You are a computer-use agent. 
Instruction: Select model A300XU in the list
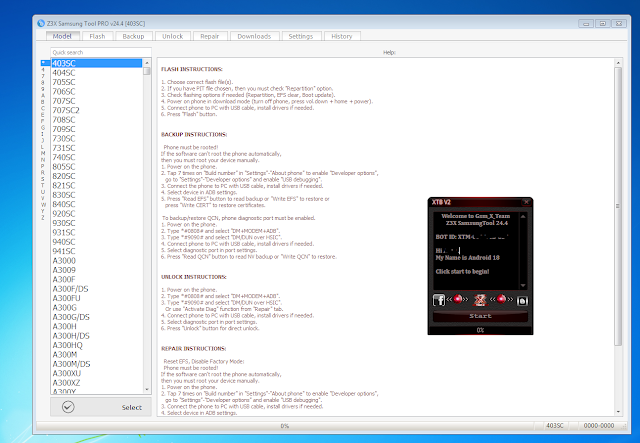pos(96,373)
